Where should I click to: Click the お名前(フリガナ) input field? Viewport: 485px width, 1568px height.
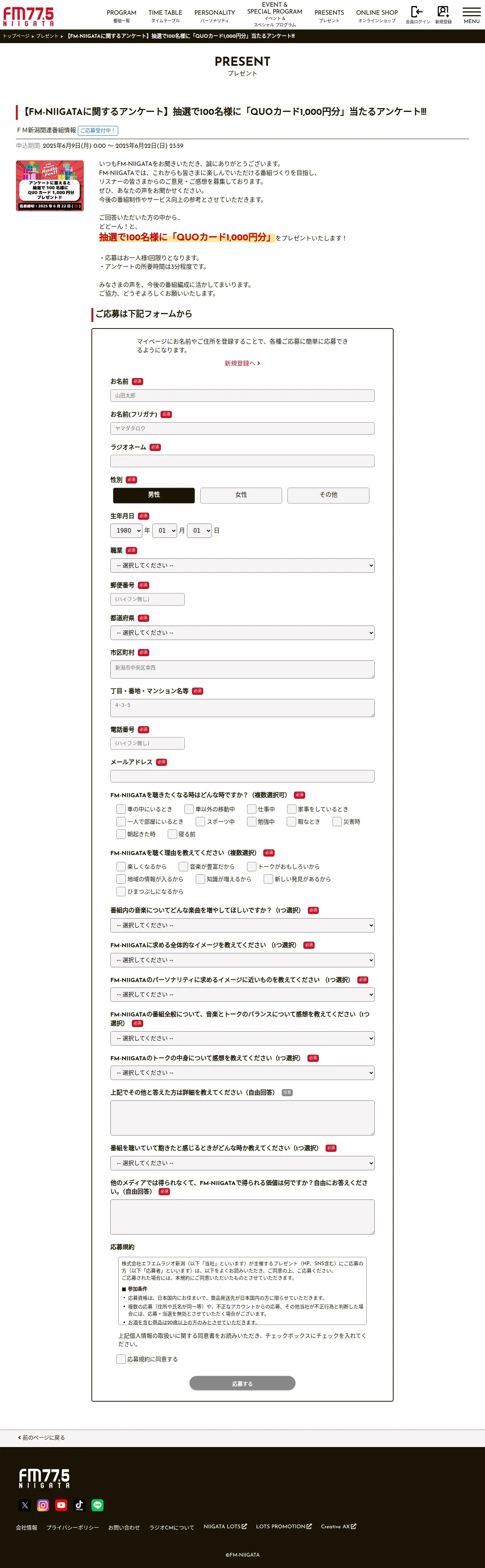pyautogui.click(x=242, y=429)
